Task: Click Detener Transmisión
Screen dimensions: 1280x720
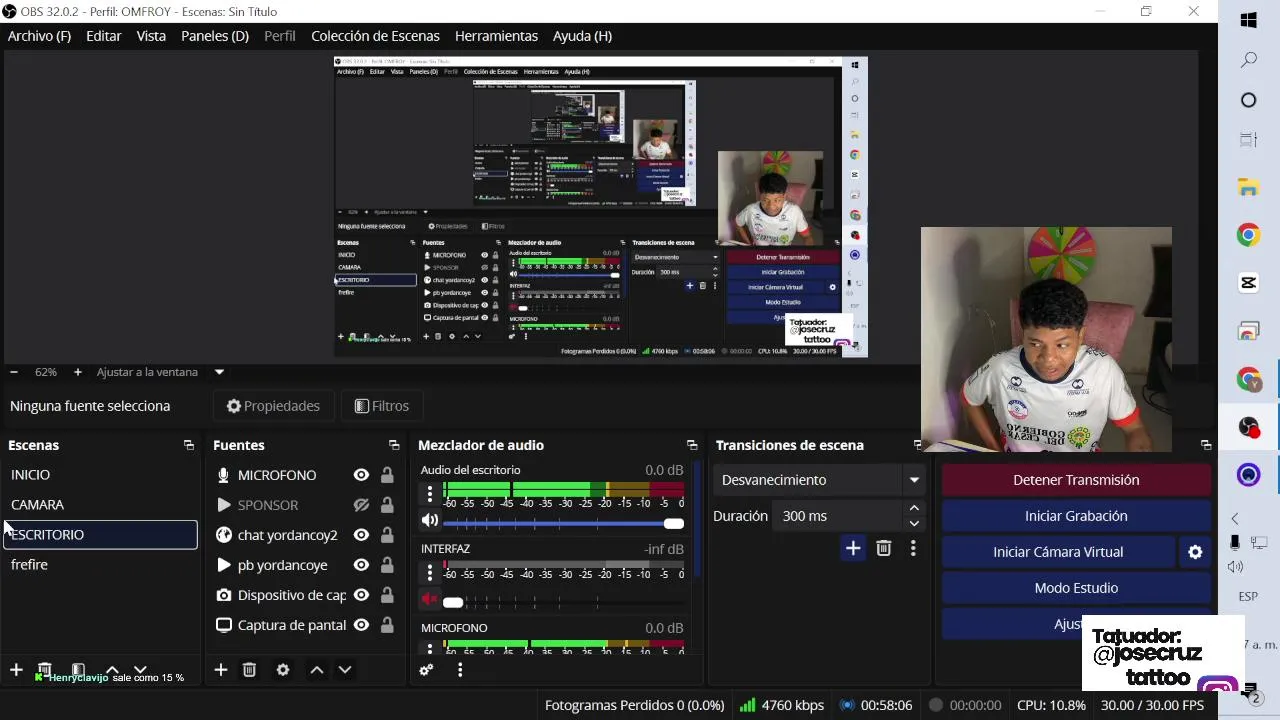Action: (x=1076, y=480)
